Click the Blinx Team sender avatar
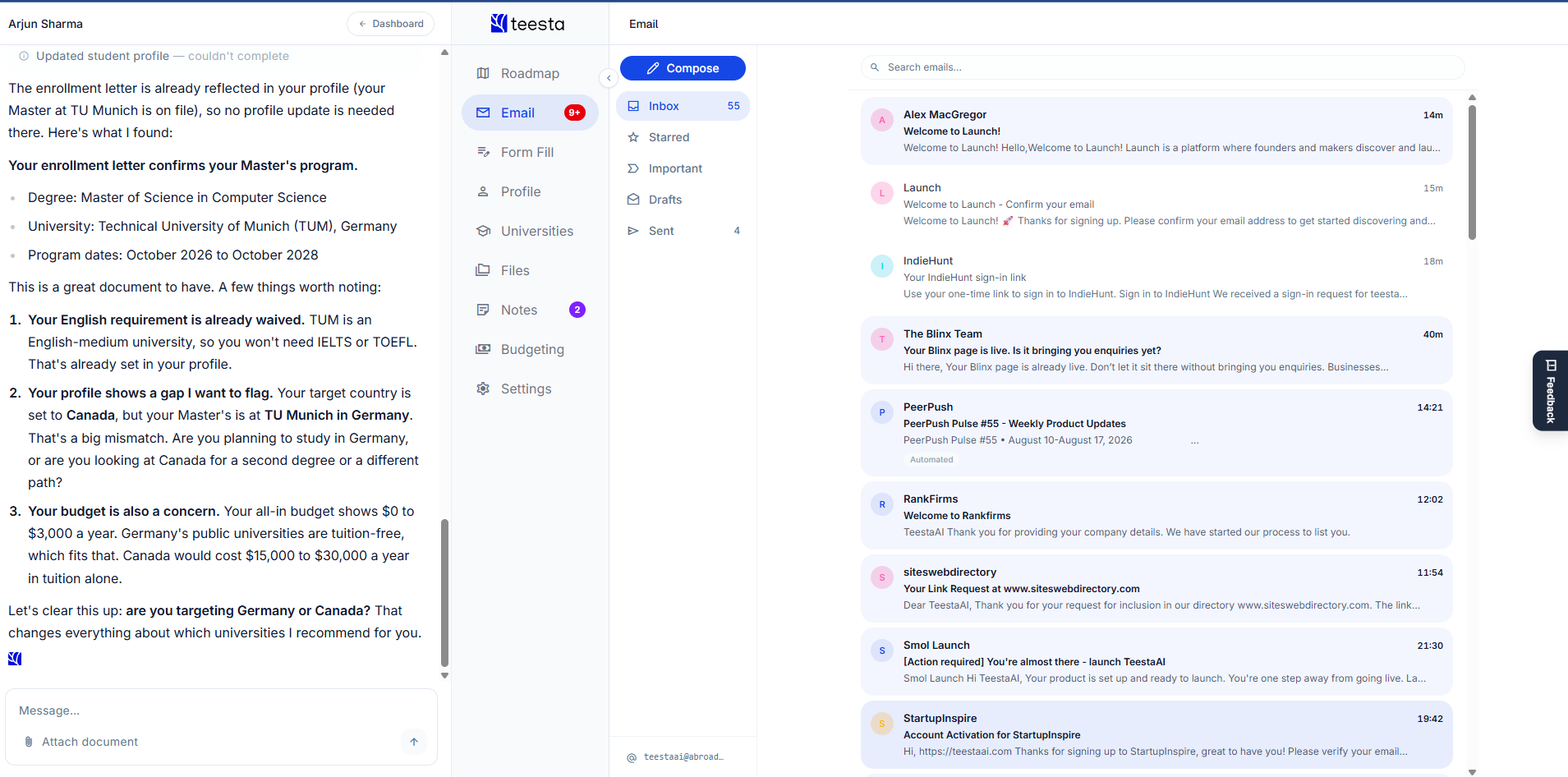1568x777 pixels. (x=882, y=339)
